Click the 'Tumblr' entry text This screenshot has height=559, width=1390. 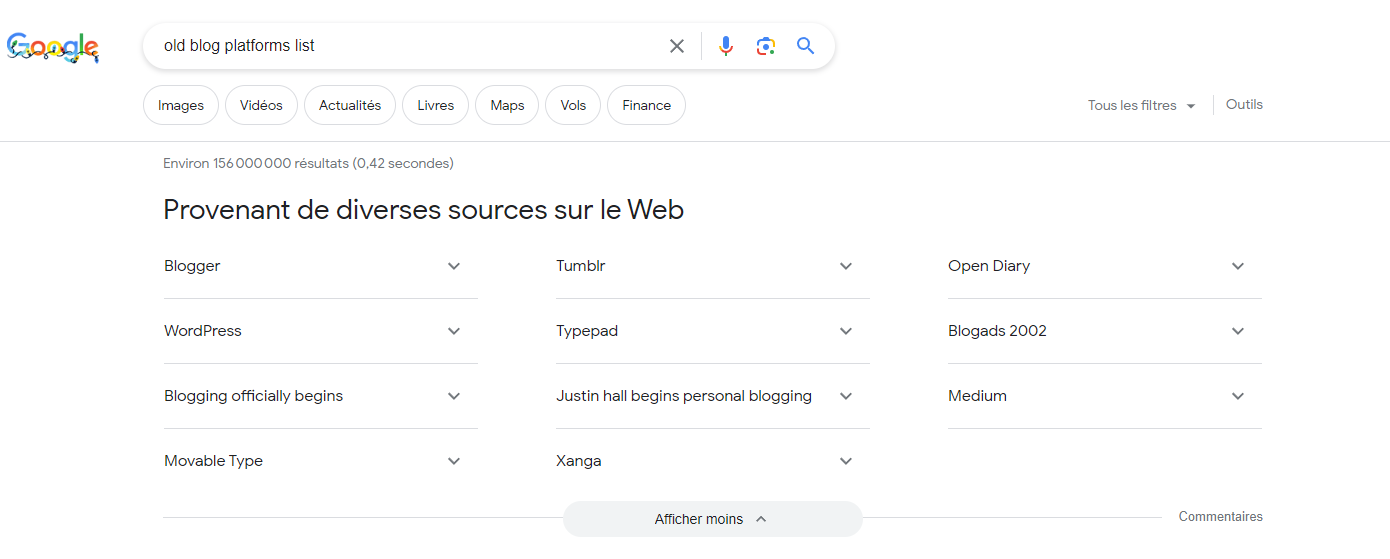click(x=581, y=266)
